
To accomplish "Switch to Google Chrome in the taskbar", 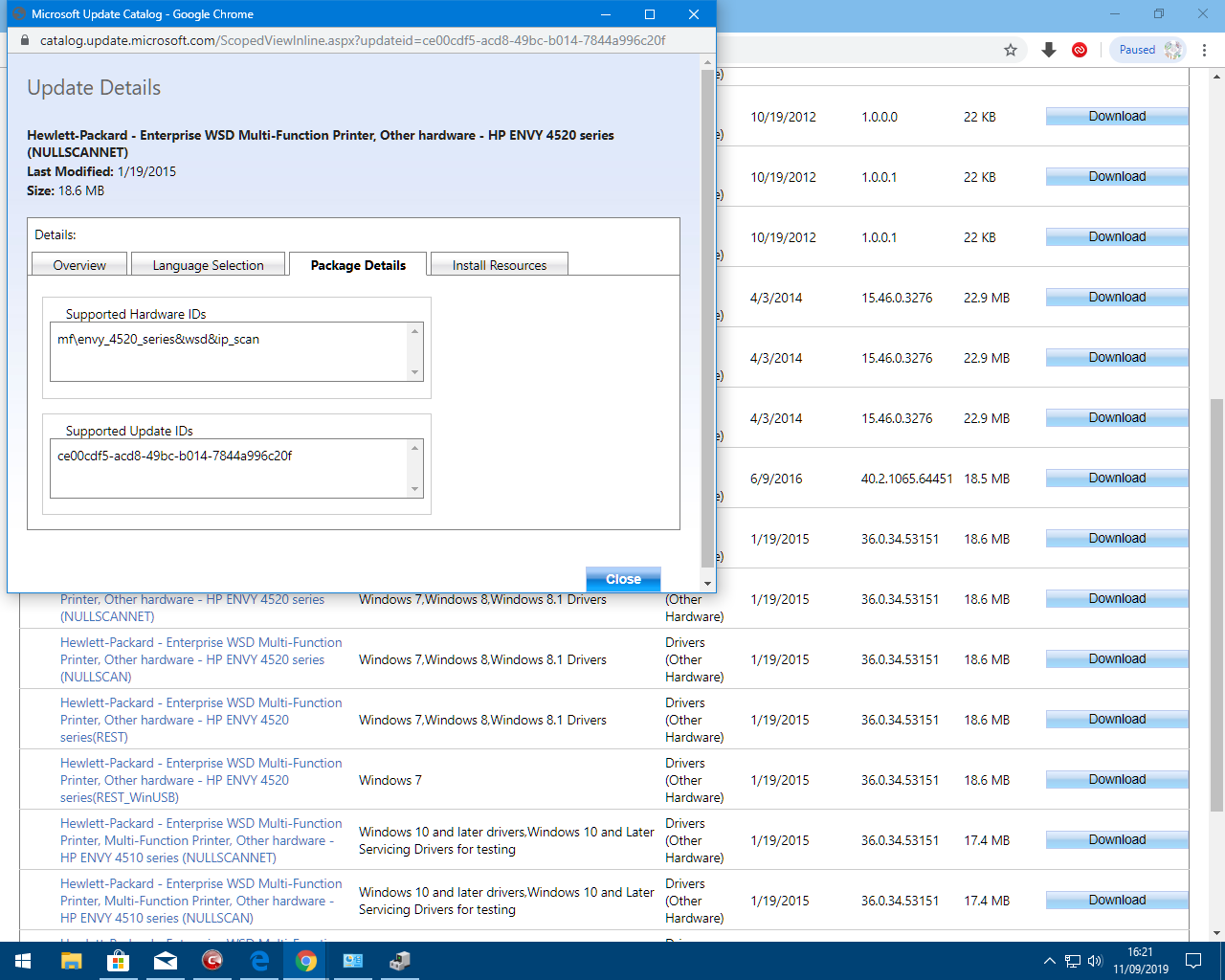I will point(306,961).
